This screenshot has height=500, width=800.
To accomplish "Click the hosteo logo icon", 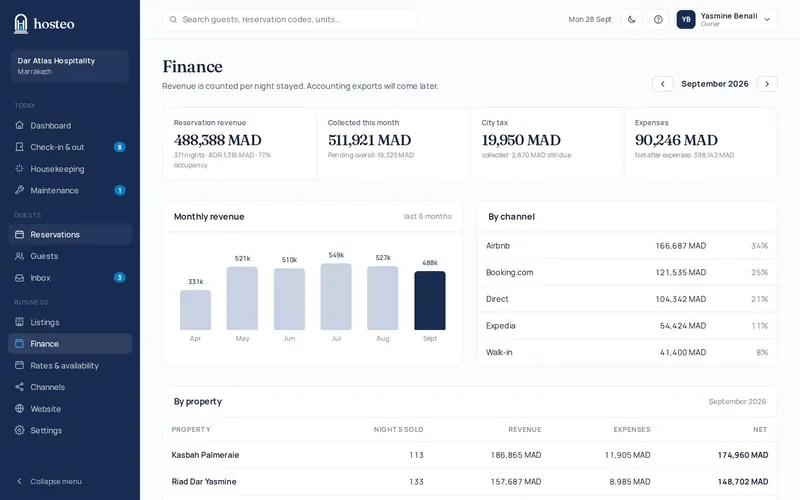I will tap(20, 23).
